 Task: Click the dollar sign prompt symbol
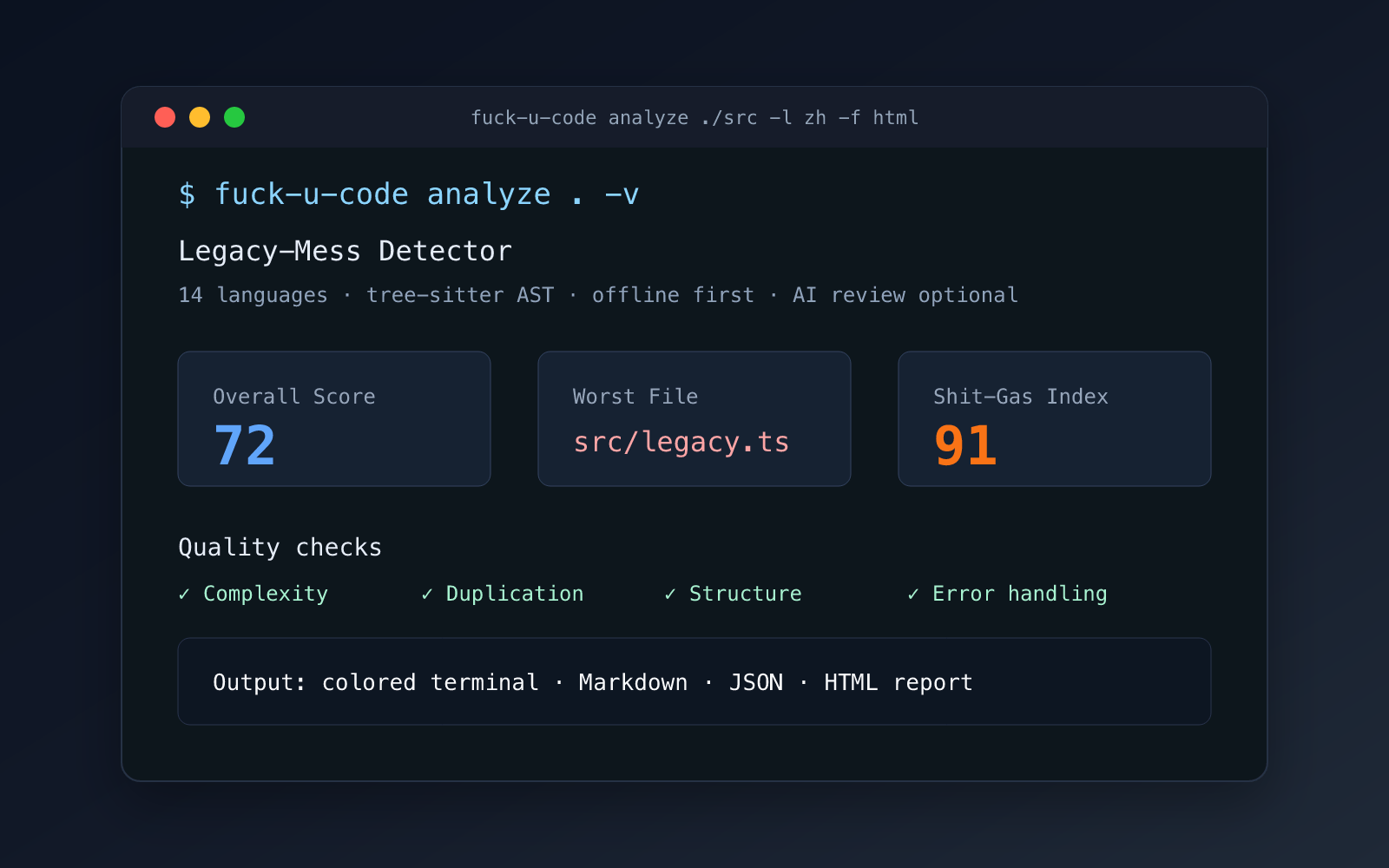tap(188, 194)
